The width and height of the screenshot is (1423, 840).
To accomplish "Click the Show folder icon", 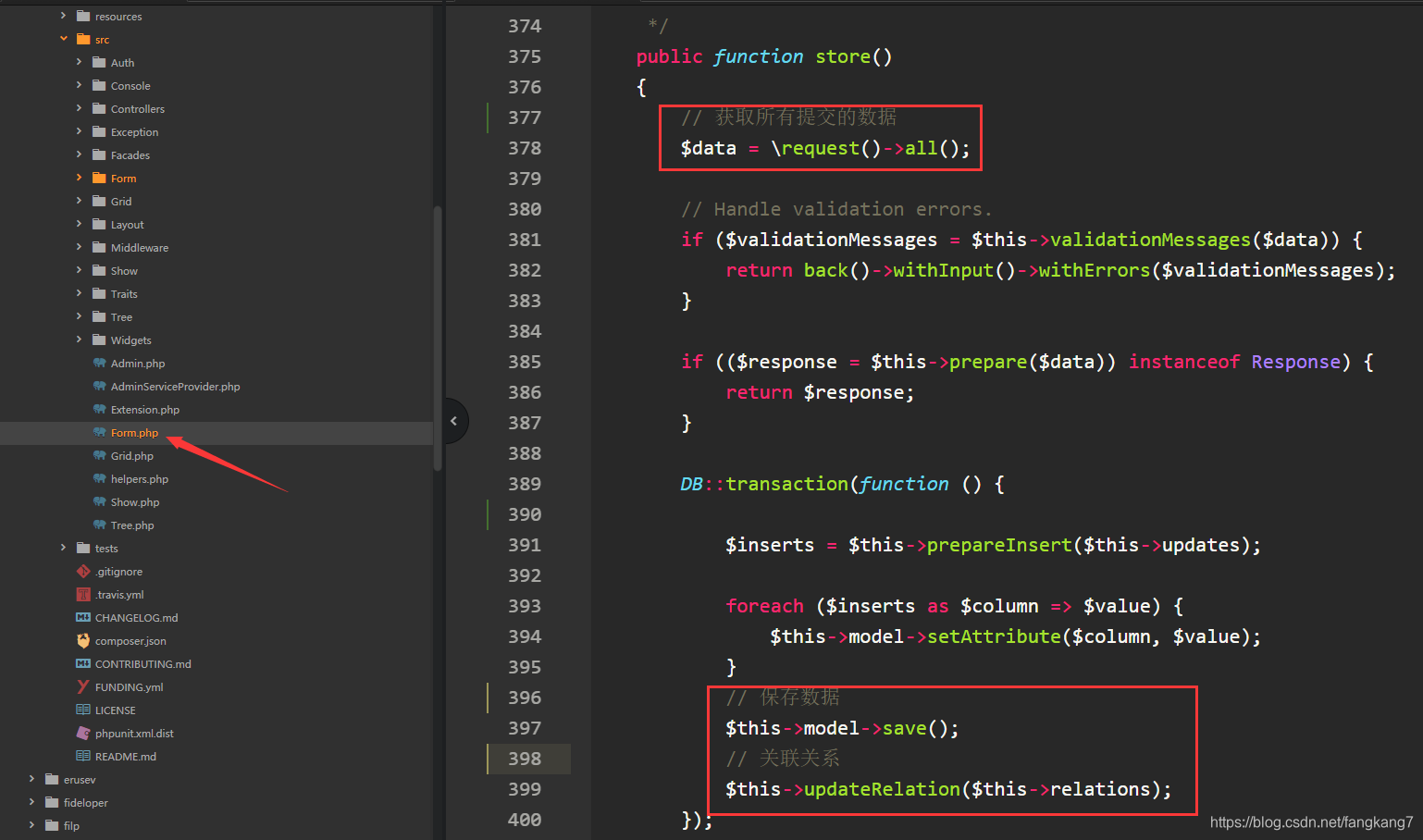I will 99,270.
